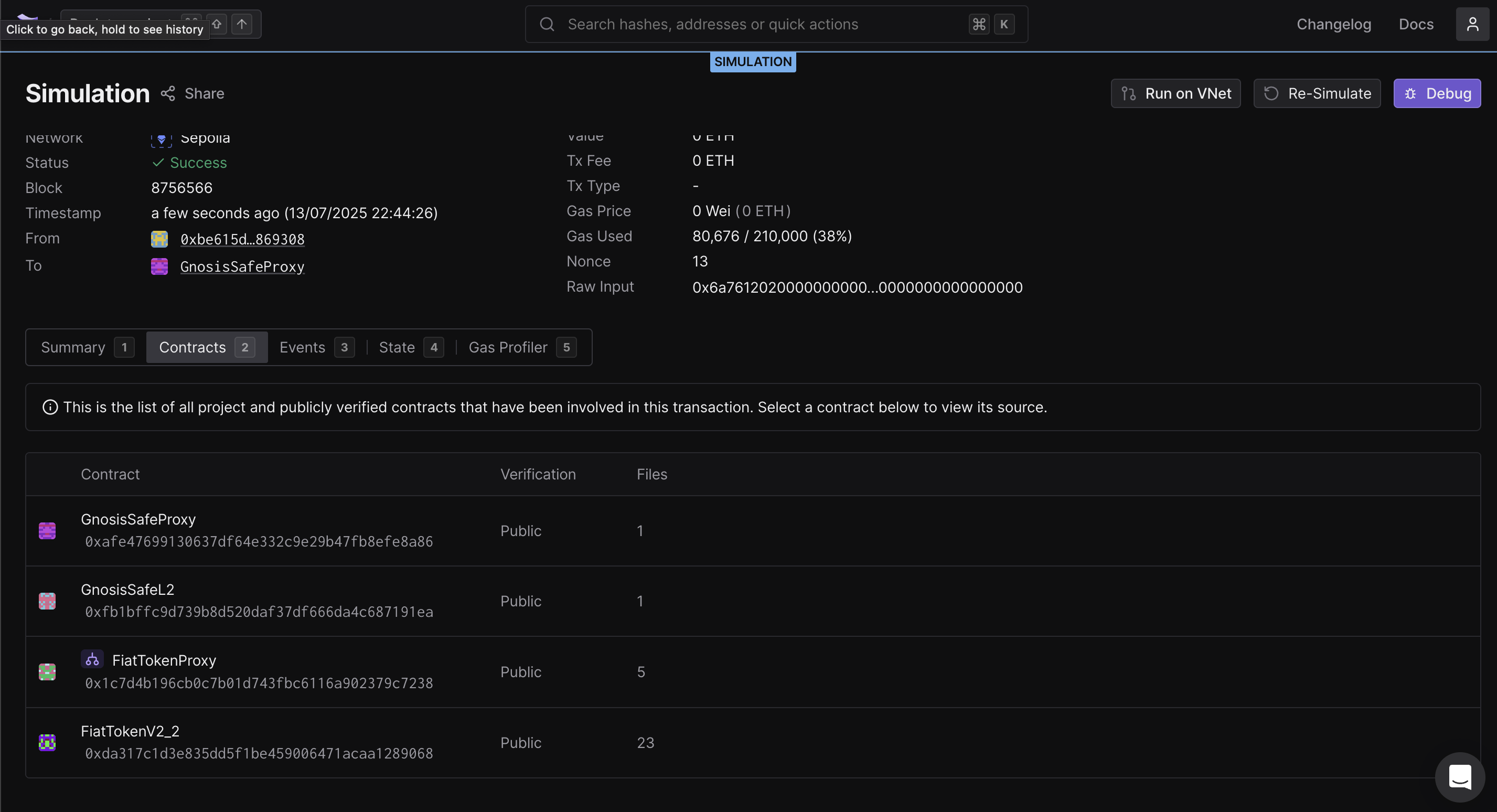The height and width of the screenshot is (812, 1497).
Task: Switch to the Summary tab
Action: click(87, 348)
